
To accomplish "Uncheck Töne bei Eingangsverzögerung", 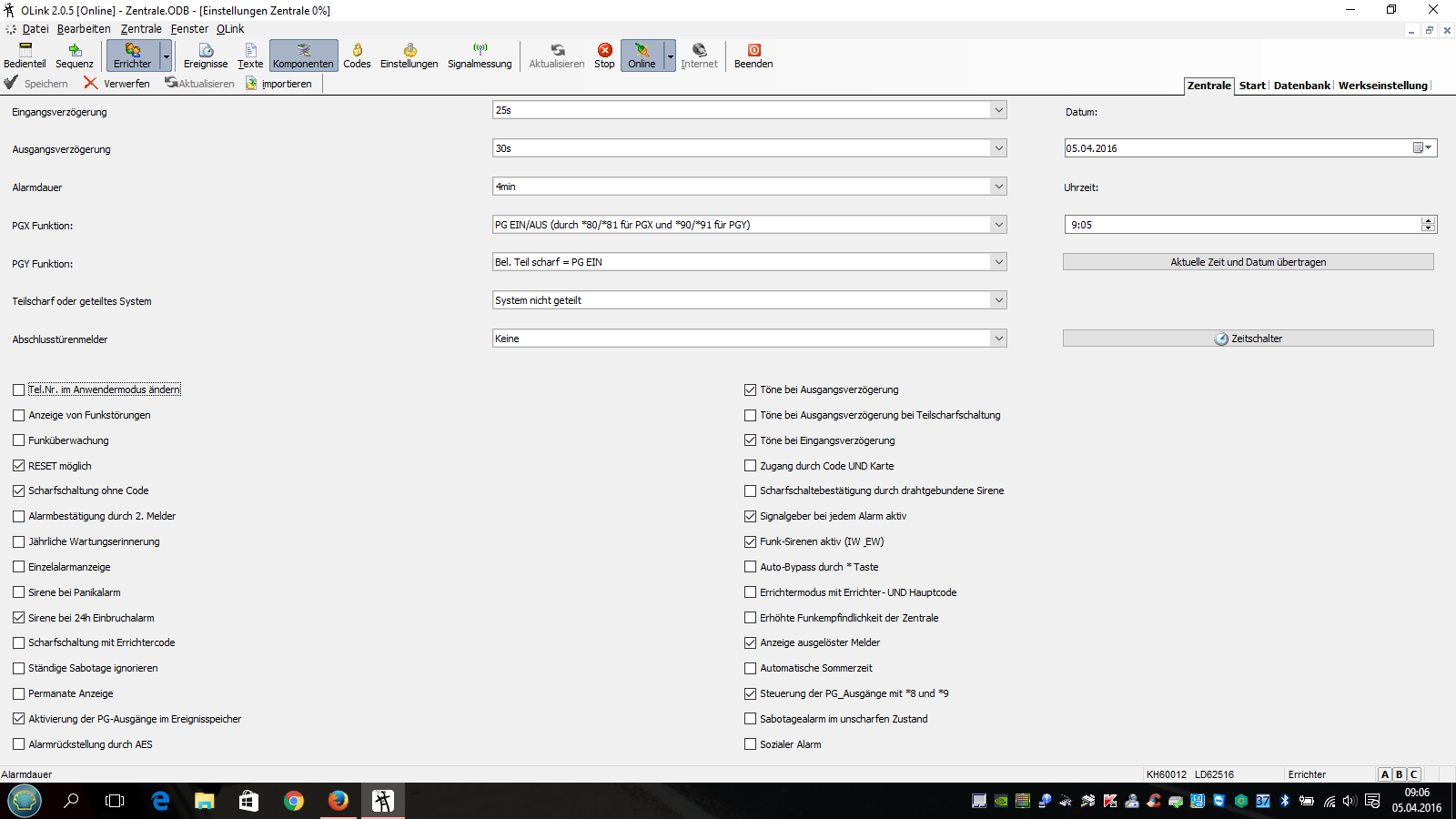I will (x=751, y=440).
